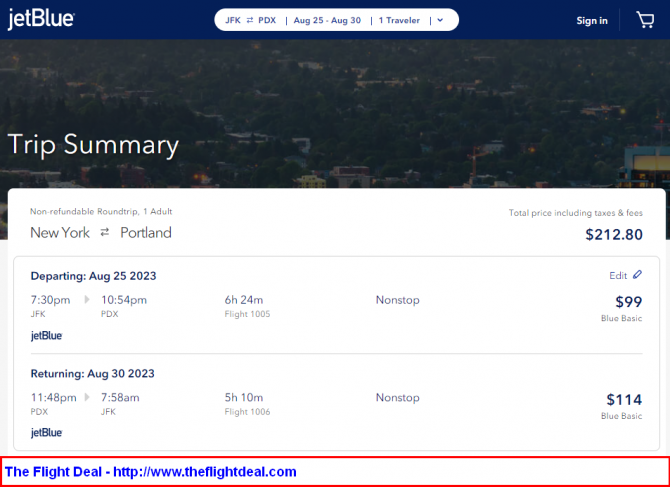Click the jetBlue logo under departing flight
The width and height of the screenshot is (670, 487).
[47, 336]
